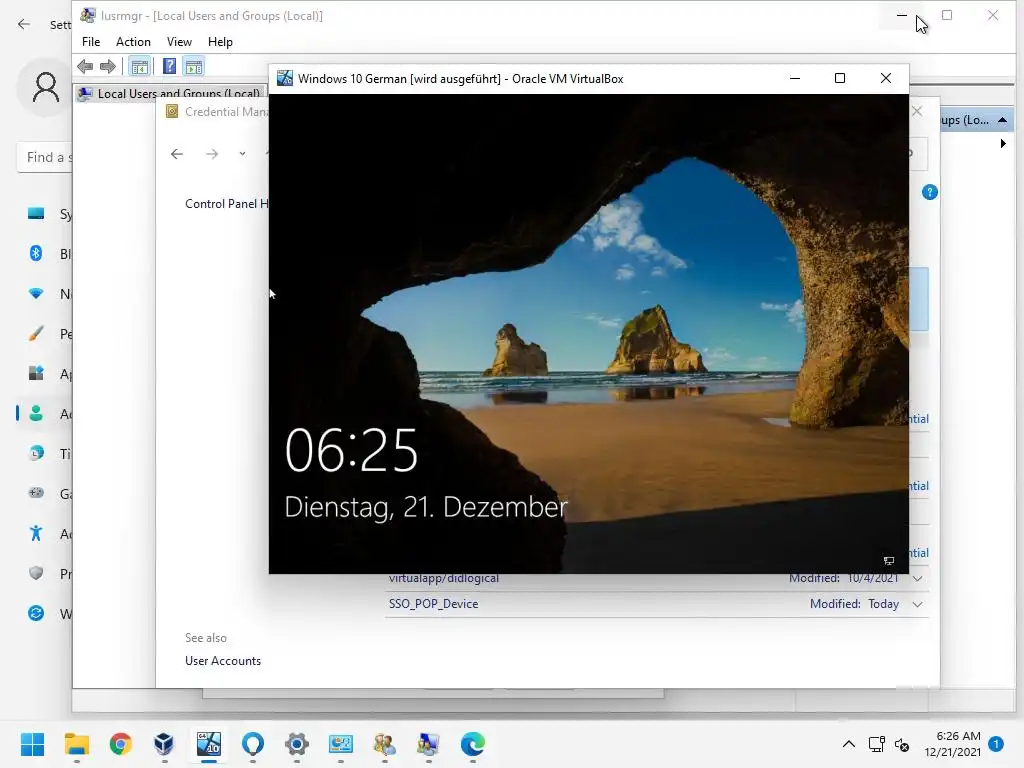Open the clock and date in taskbar
This screenshot has height=768, width=1024.
pyautogui.click(x=953, y=744)
